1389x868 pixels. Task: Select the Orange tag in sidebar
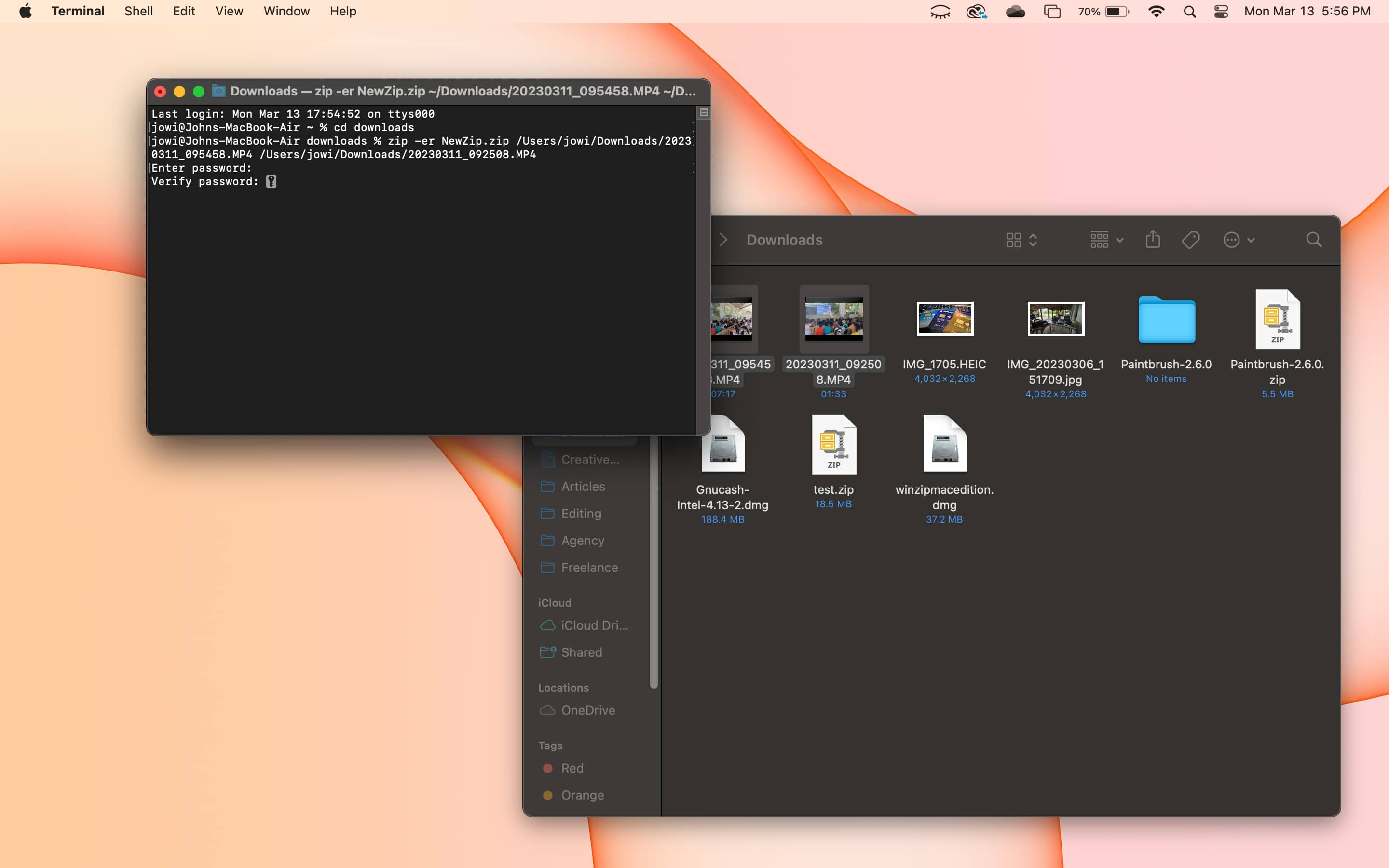(582, 794)
